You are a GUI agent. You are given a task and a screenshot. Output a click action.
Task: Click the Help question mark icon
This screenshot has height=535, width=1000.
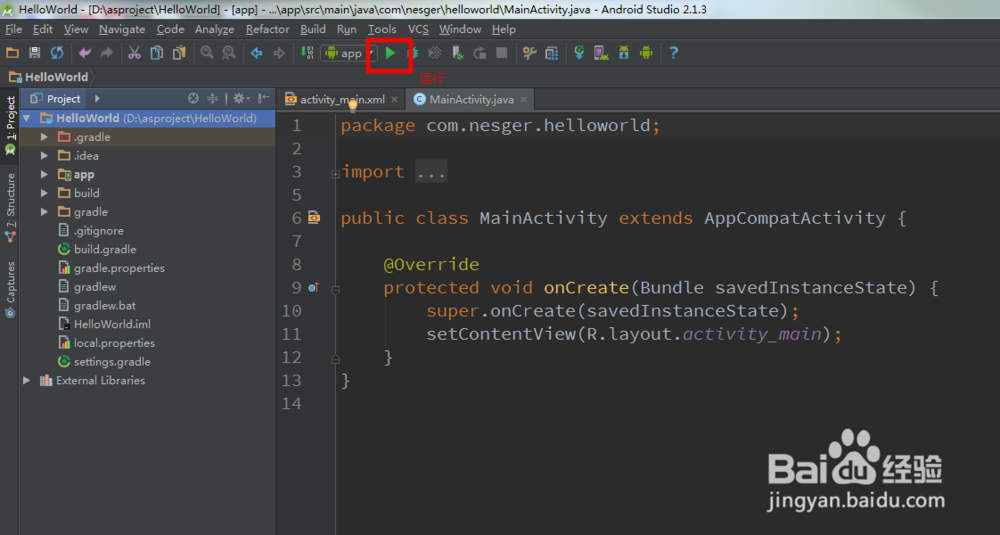(673, 53)
